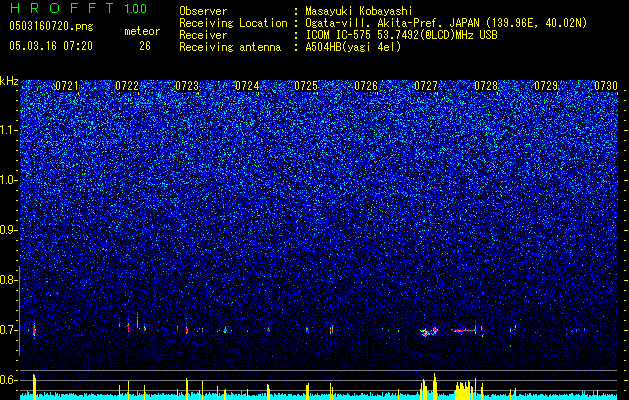Click the 0725 time marker
This screenshot has height=400, width=629.
pyautogui.click(x=306, y=86)
